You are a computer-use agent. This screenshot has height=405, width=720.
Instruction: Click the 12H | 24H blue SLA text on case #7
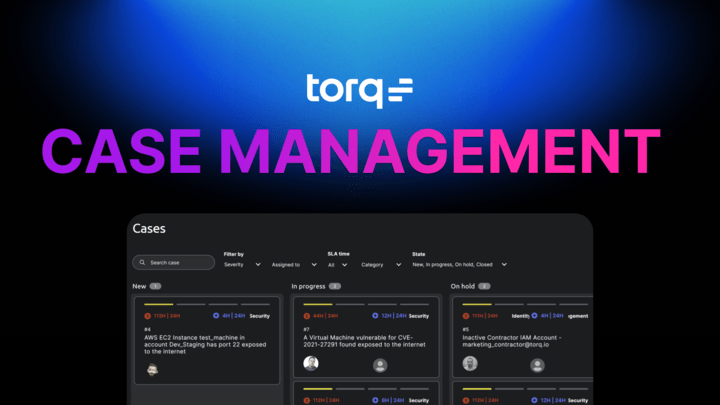click(394, 316)
